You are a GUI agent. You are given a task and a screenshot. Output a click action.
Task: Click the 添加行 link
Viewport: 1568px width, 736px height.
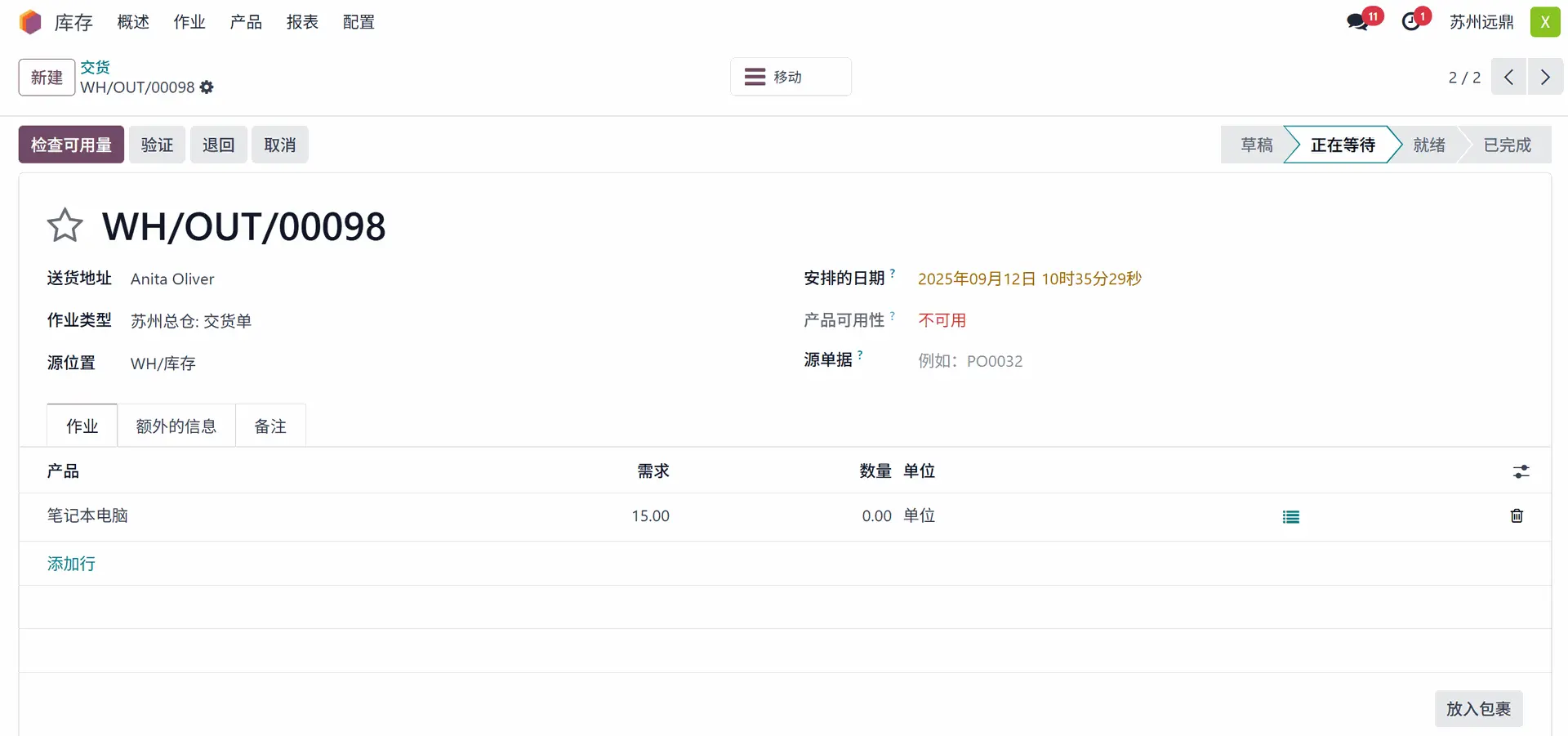71,564
